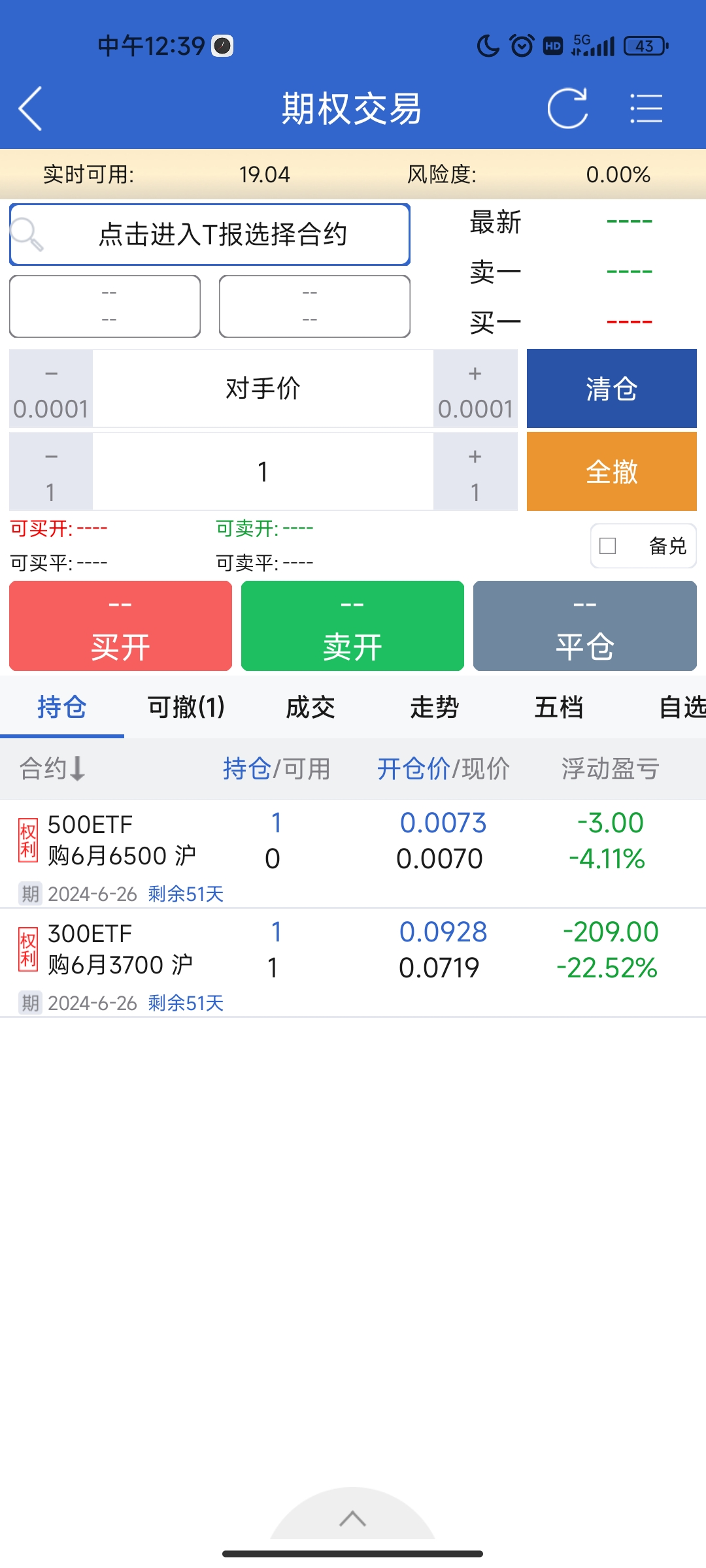Decrease price by 0.0001
This screenshot has height=1568, width=706.
51,389
